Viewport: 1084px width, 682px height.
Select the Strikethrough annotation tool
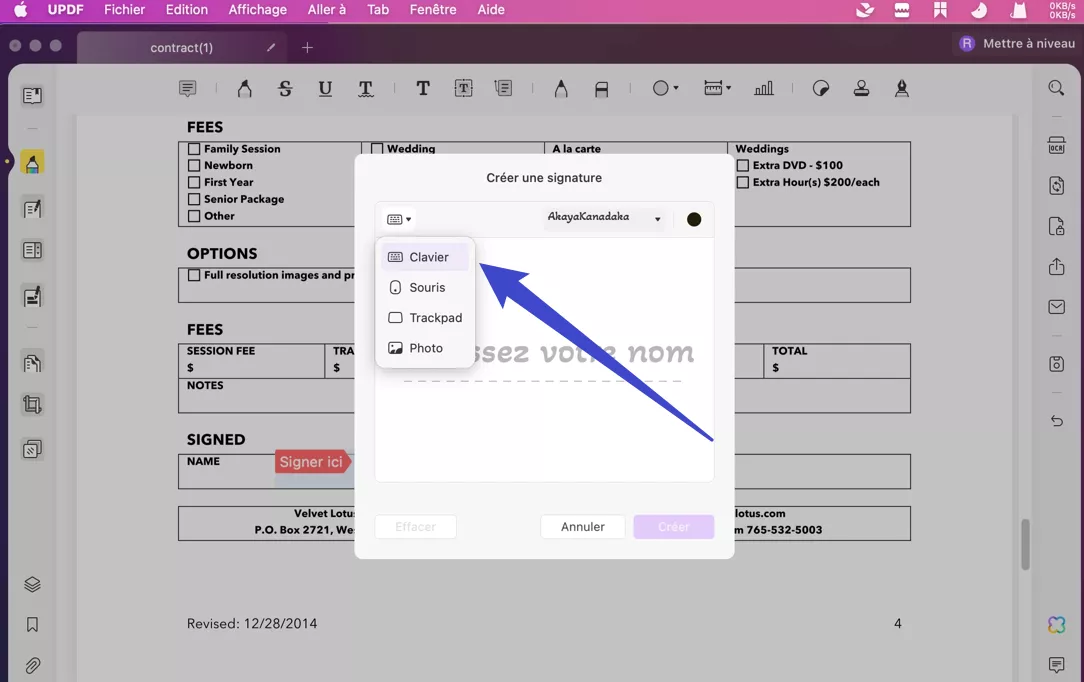pyautogui.click(x=285, y=88)
